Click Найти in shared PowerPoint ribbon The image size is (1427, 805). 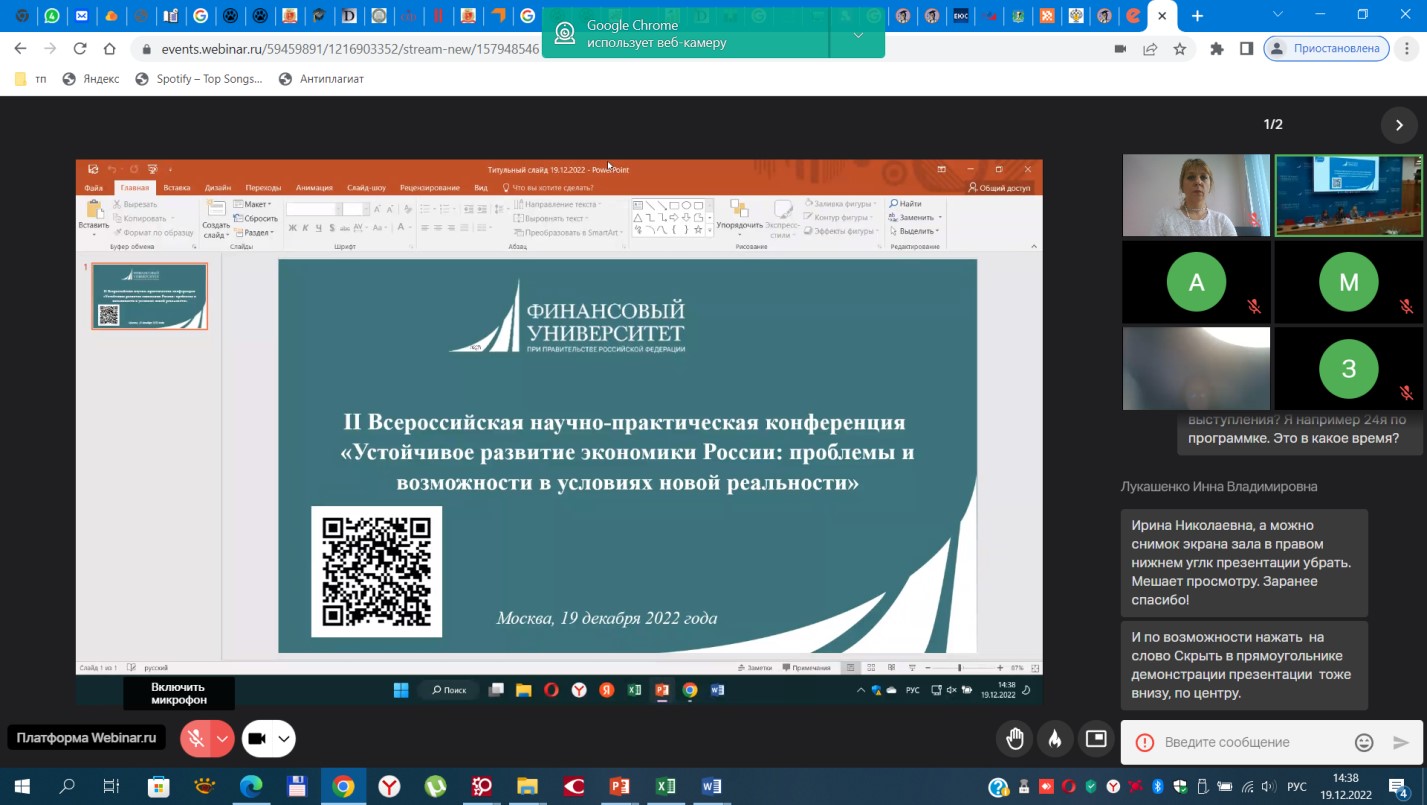click(906, 204)
